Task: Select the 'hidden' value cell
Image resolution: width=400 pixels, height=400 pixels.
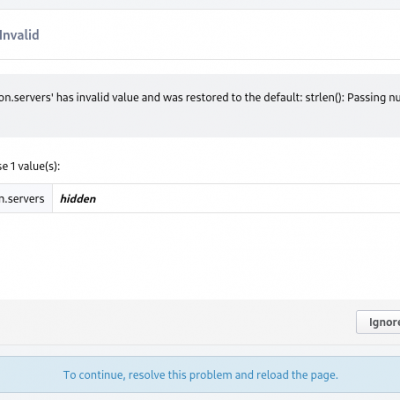Action: [x=226, y=199]
